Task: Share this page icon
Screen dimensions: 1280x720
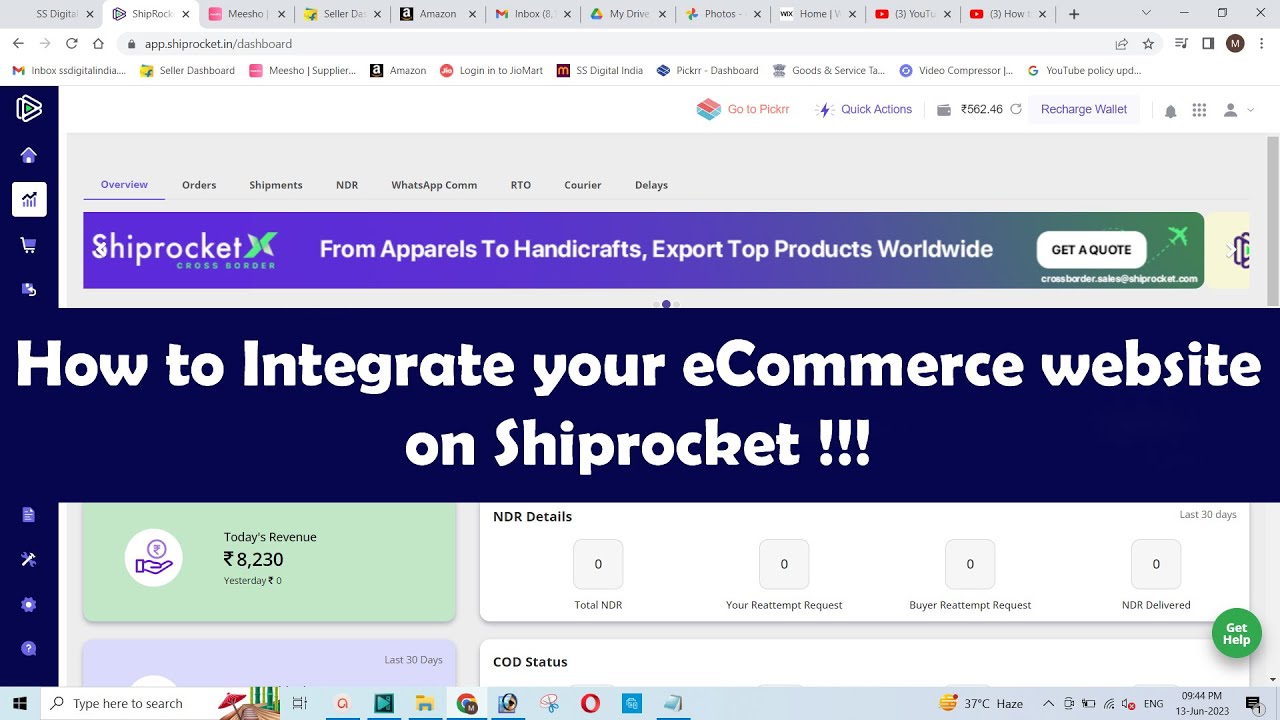Action: pos(1121,44)
